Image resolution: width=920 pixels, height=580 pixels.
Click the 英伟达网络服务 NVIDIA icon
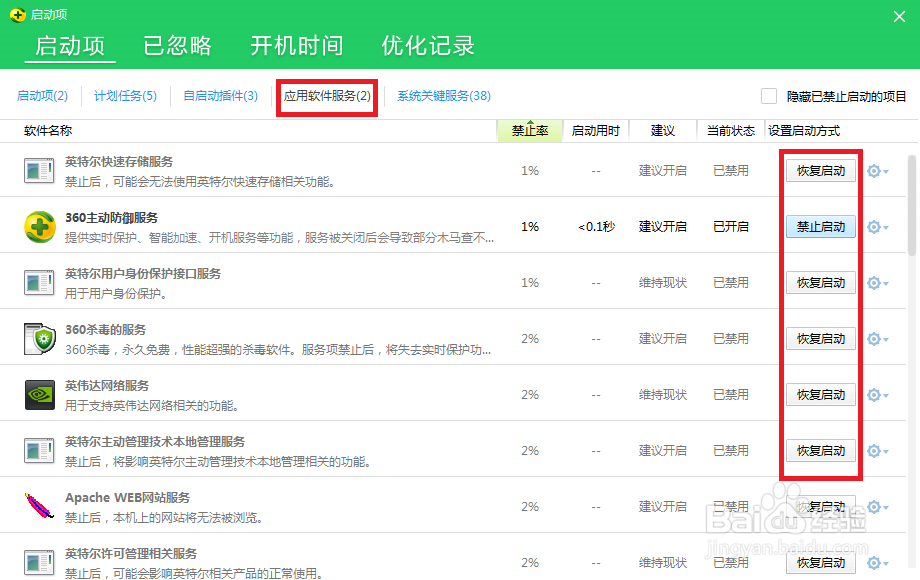pos(39,395)
